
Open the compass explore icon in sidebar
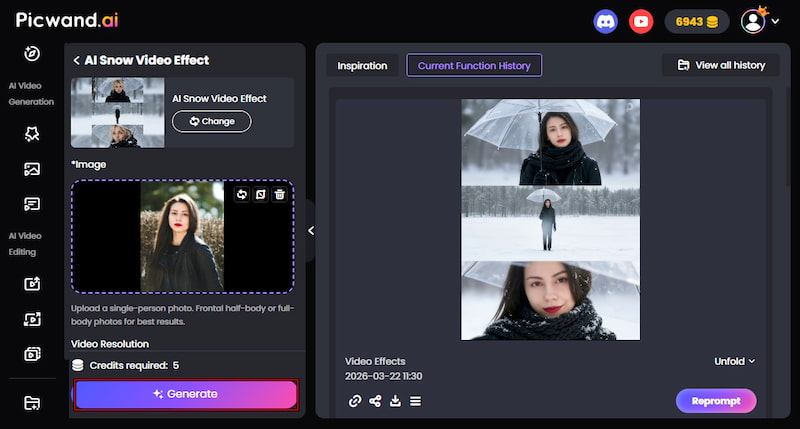point(32,54)
